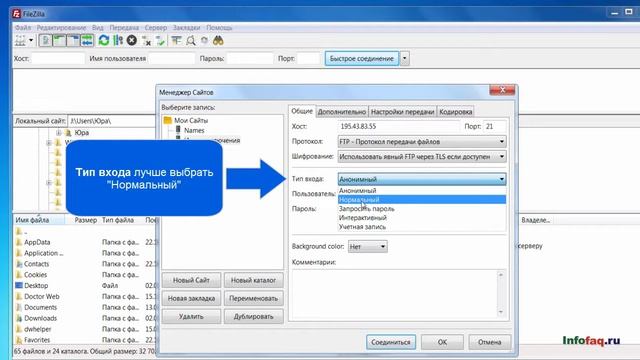Open the Передача menu

tap(124, 28)
